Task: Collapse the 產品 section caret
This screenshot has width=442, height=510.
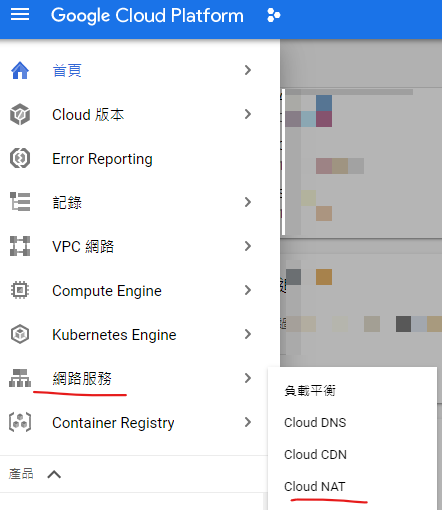Action: coord(54,474)
